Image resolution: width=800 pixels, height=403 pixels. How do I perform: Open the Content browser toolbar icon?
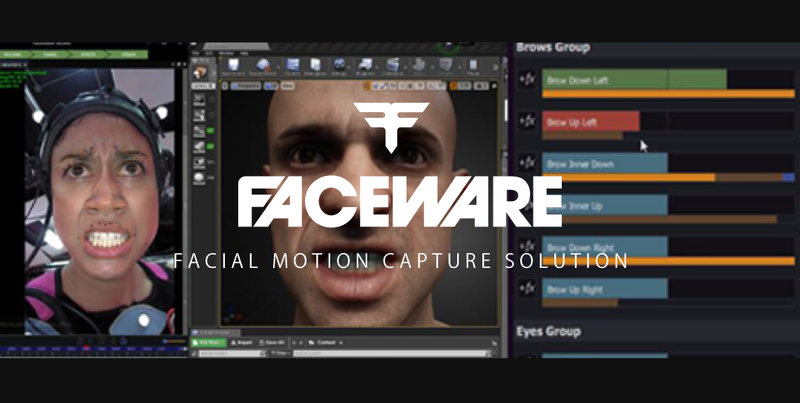292,67
